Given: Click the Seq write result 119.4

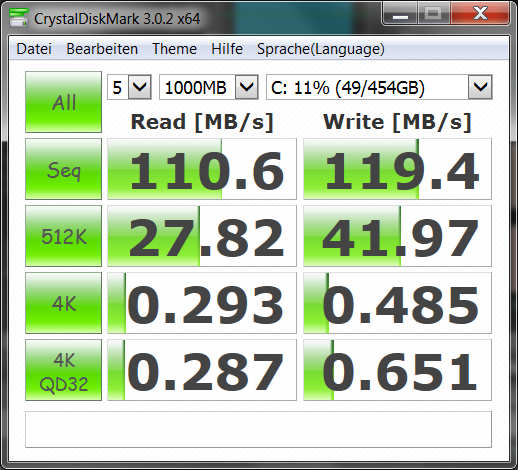Looking at the screenshot, I should [397, 169].
